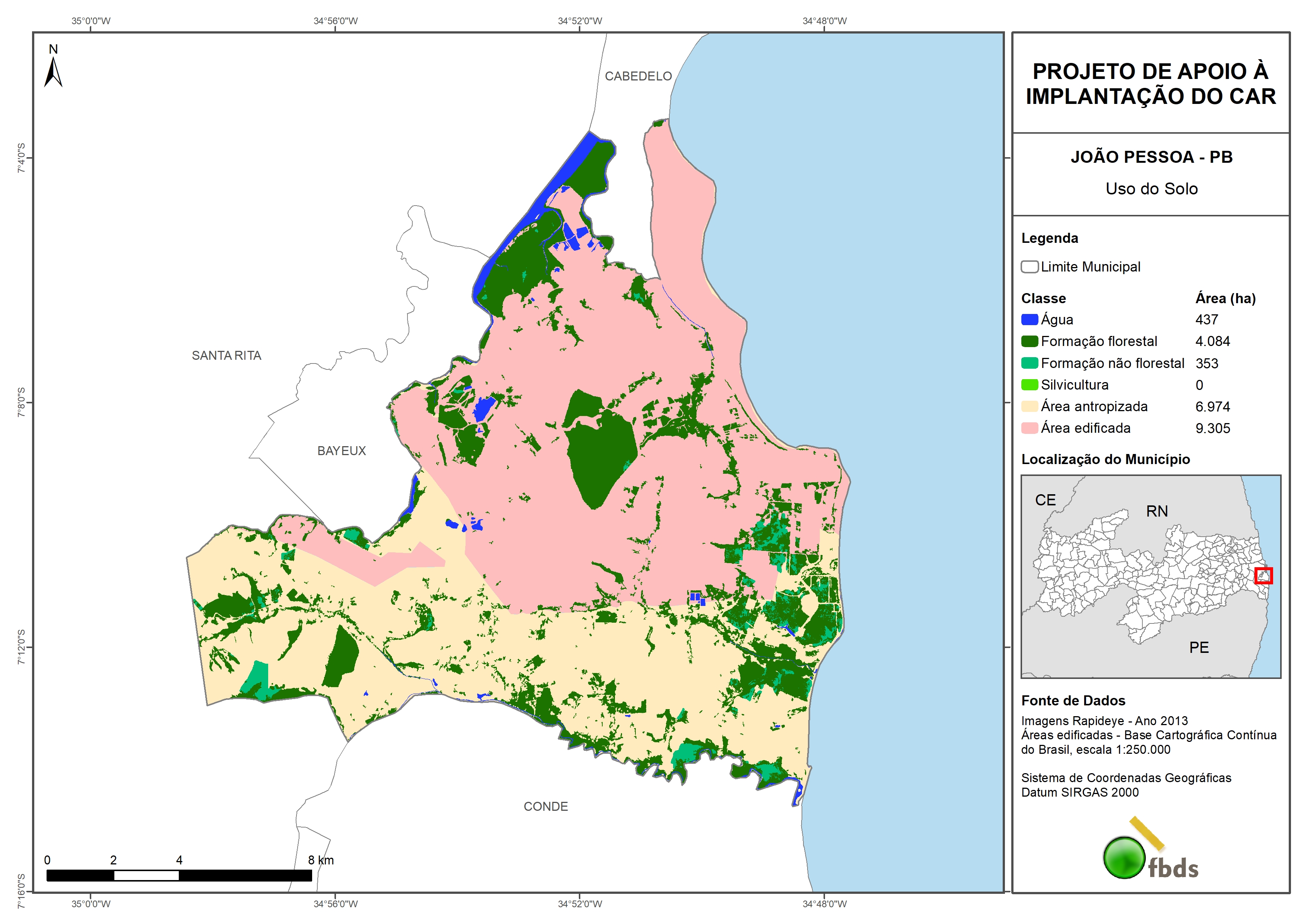
Task: Click the Fonte de Dados heading
Action: [1073, 700]
